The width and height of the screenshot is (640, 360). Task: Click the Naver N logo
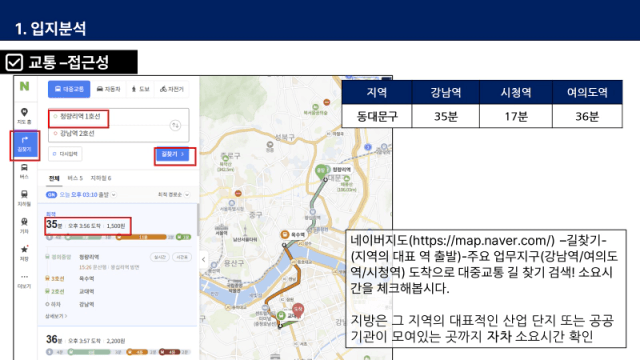tap(24, 86)
